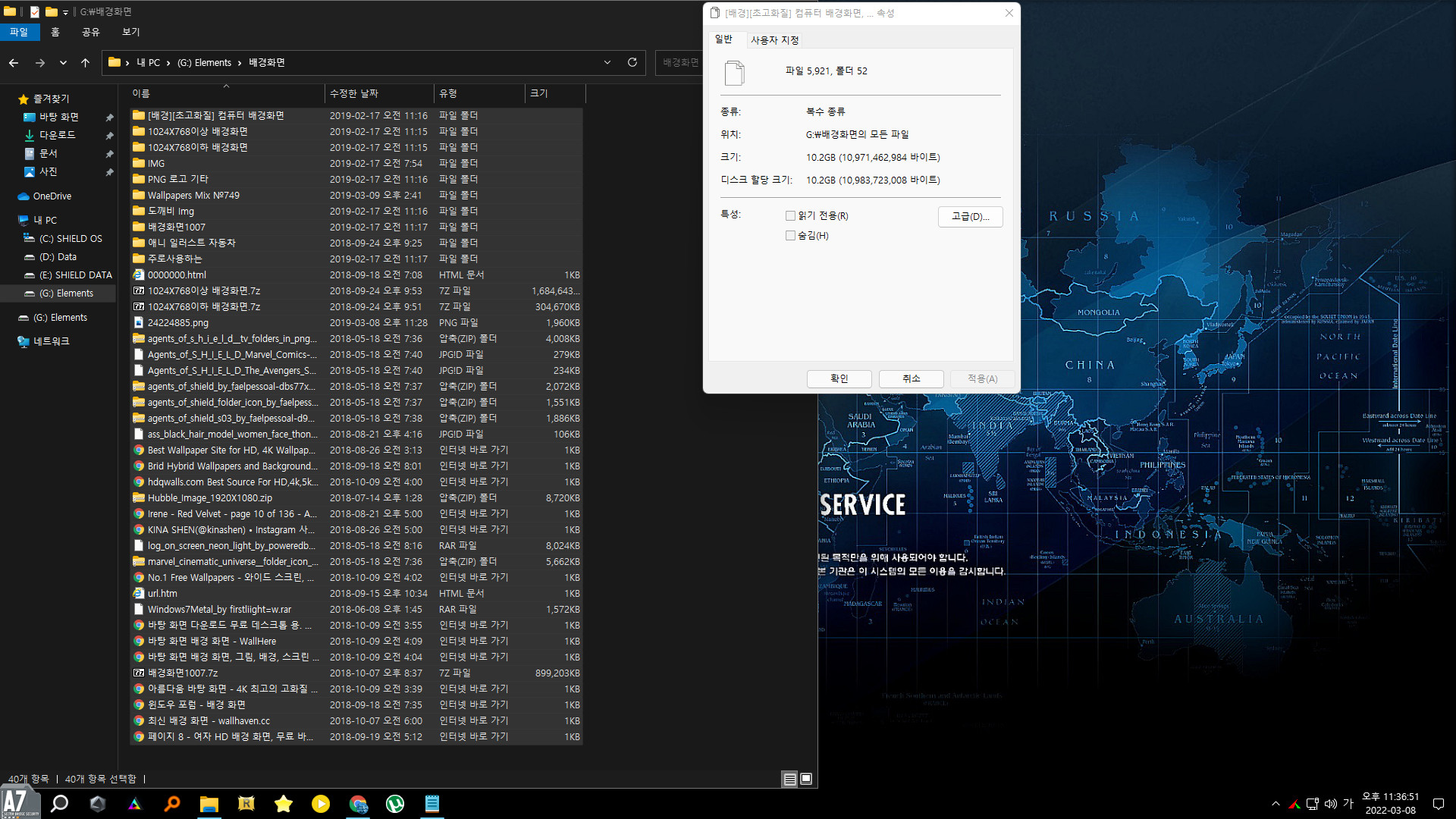The image size is (1456, 819).
Task: Open taskbar search magnifier icon
Action: tap(59, 804)
